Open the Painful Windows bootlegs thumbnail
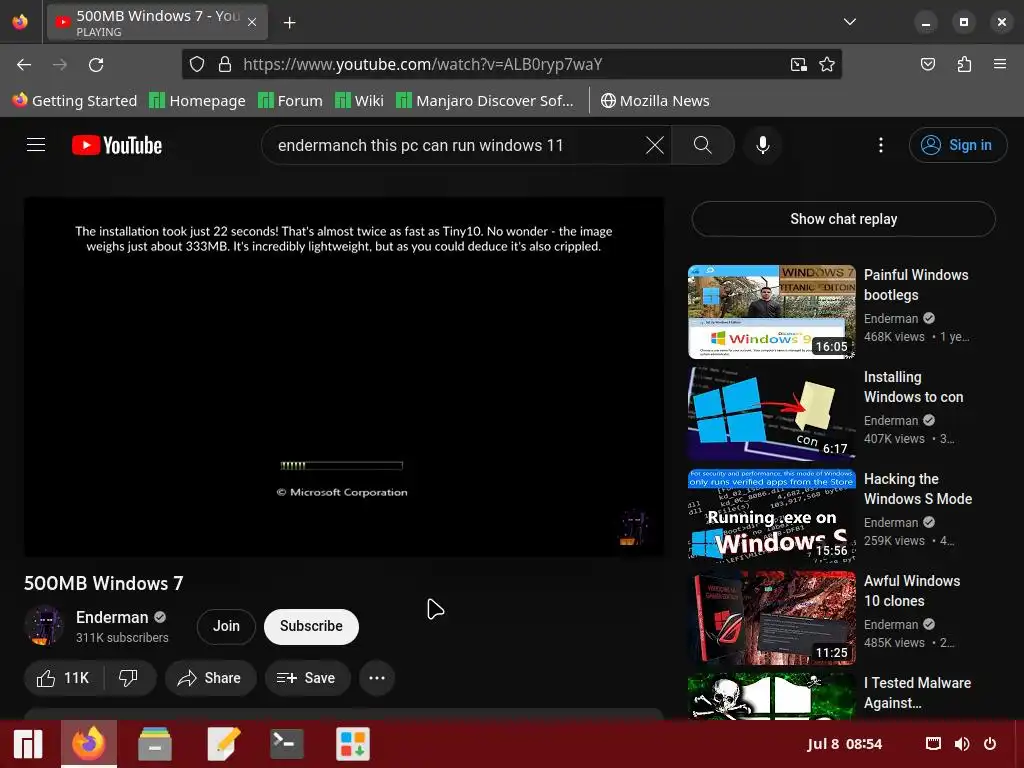 click(x=771, y=312)
